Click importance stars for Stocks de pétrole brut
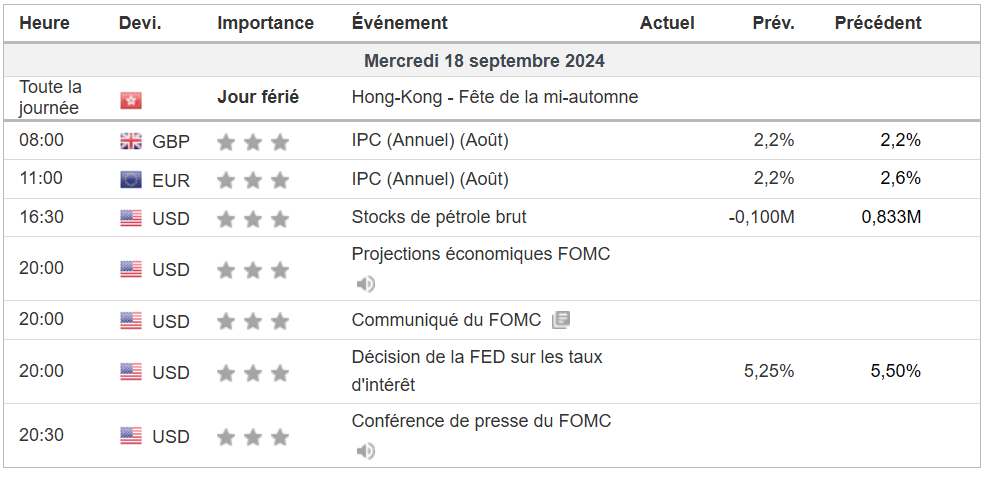 (x=253, y=219)
